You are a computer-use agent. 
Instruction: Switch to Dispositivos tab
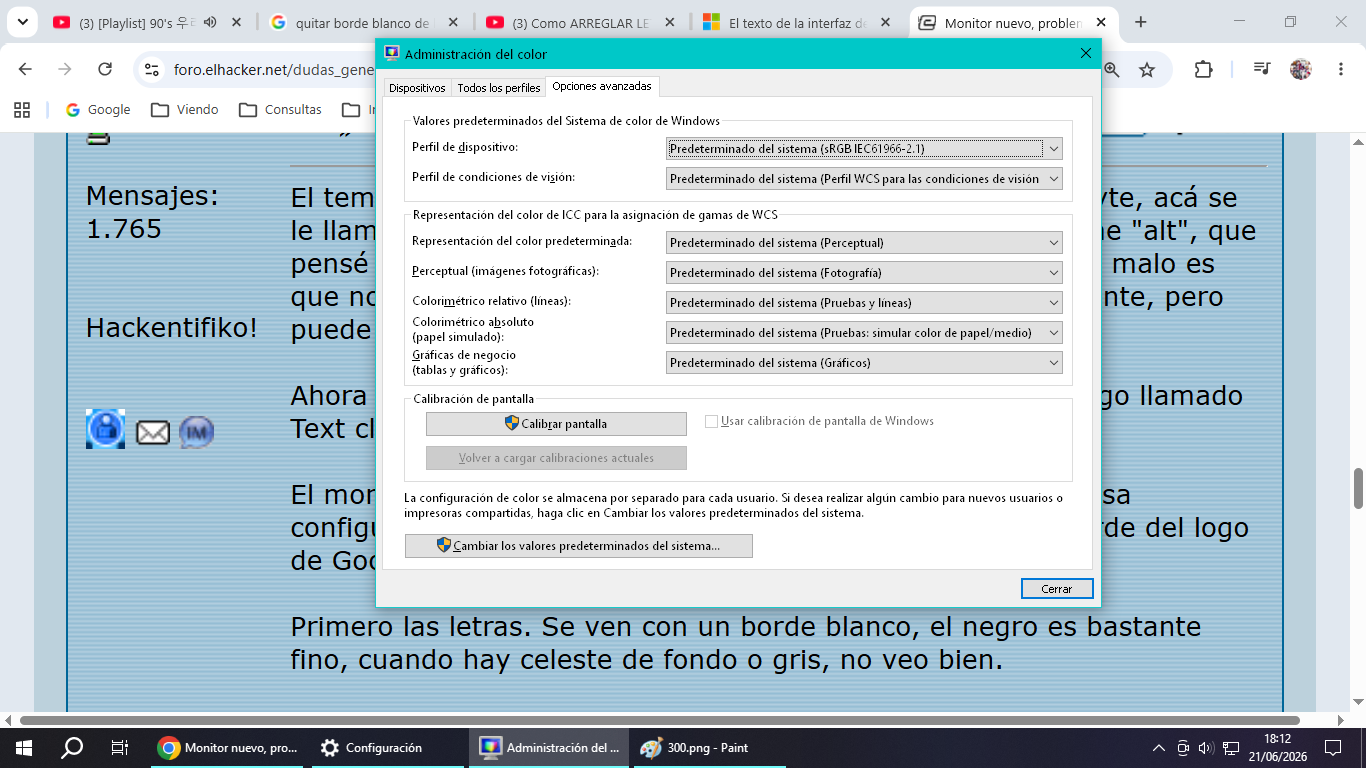[417, 88]
